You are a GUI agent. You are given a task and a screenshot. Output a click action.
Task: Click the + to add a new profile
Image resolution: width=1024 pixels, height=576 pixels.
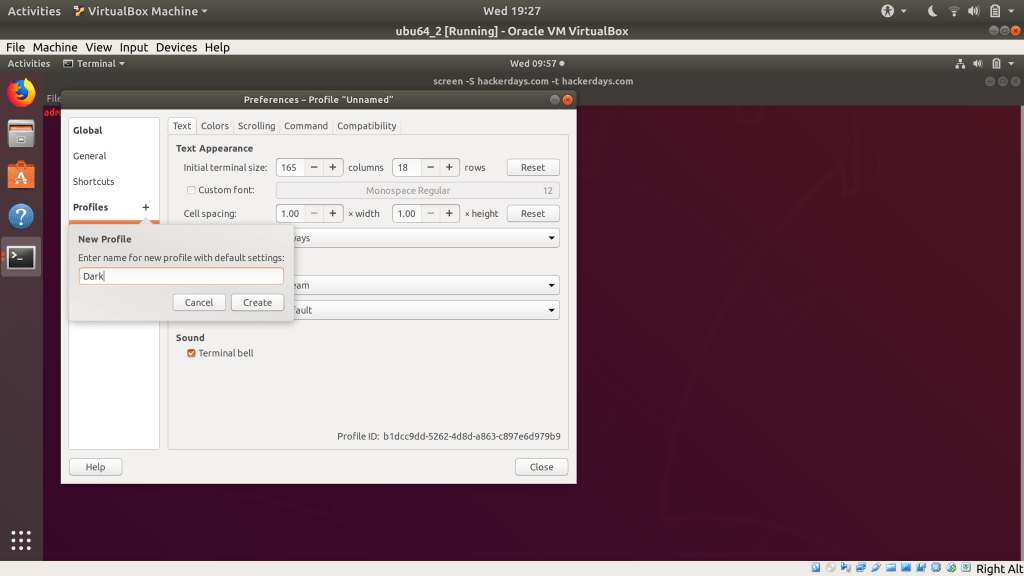(147, 209)
